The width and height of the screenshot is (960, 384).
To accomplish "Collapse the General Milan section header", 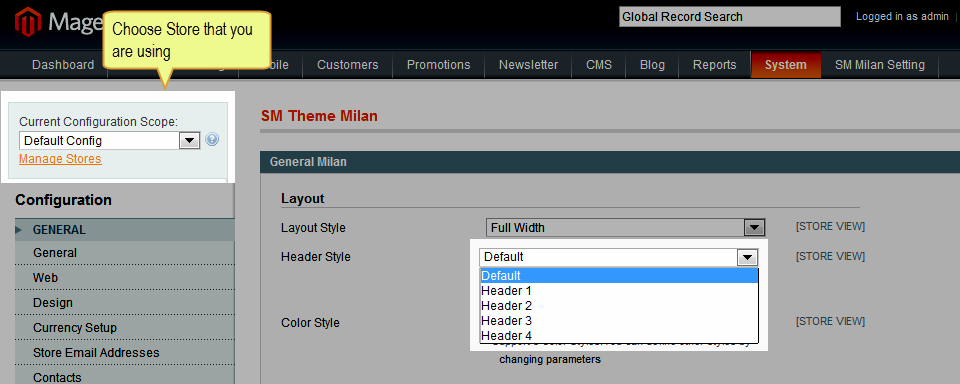I will (x=610, y=162).
